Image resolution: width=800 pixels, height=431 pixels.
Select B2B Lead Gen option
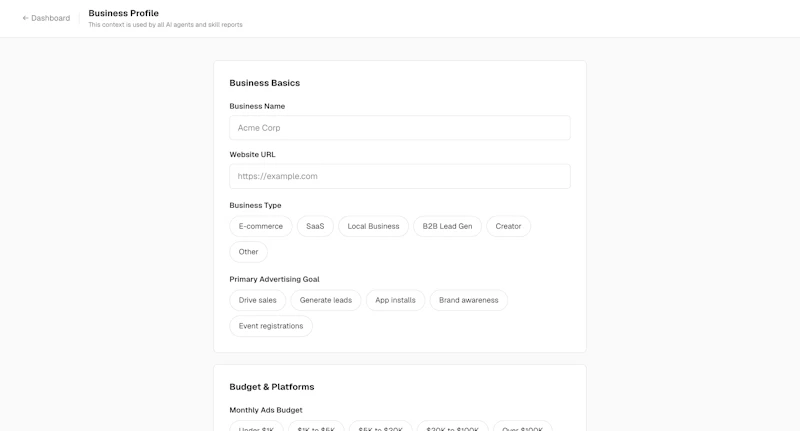coord(447,226)
